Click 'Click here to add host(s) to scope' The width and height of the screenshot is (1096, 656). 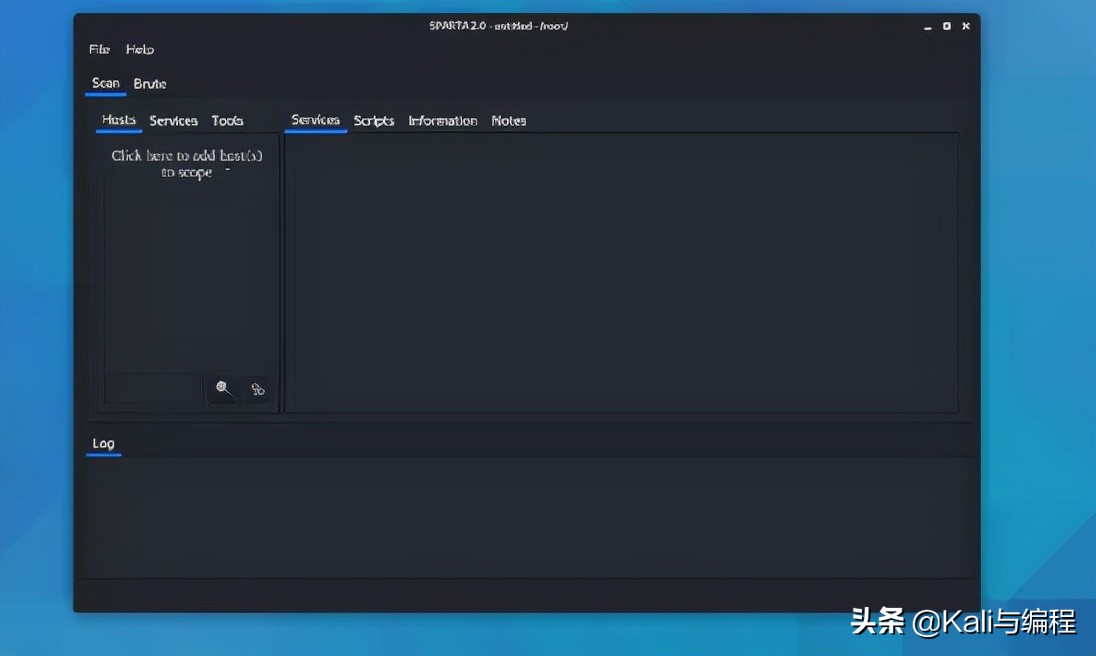tap(187, 163)
